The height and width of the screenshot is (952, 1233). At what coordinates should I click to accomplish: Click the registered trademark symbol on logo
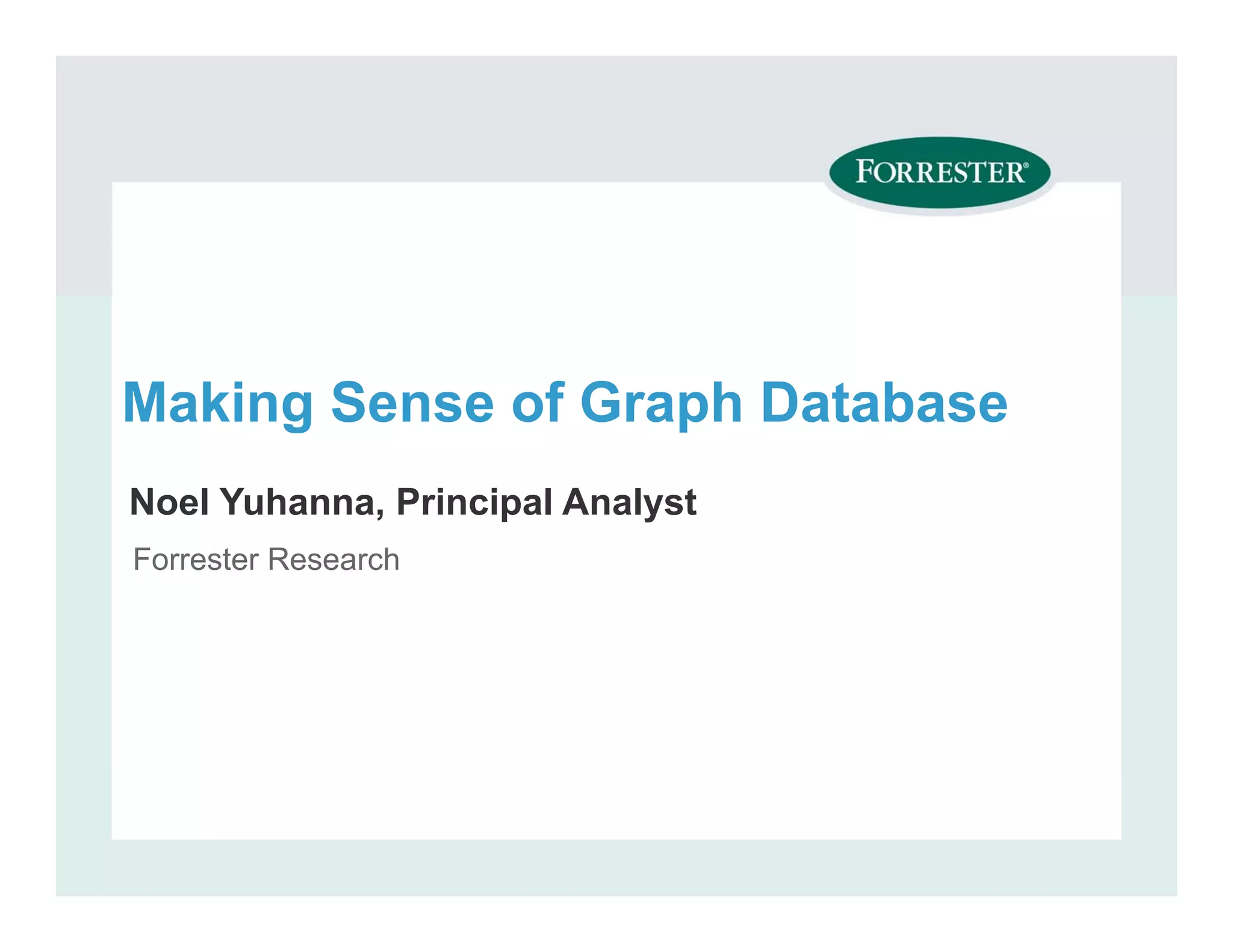click(x=1025, y=164)
